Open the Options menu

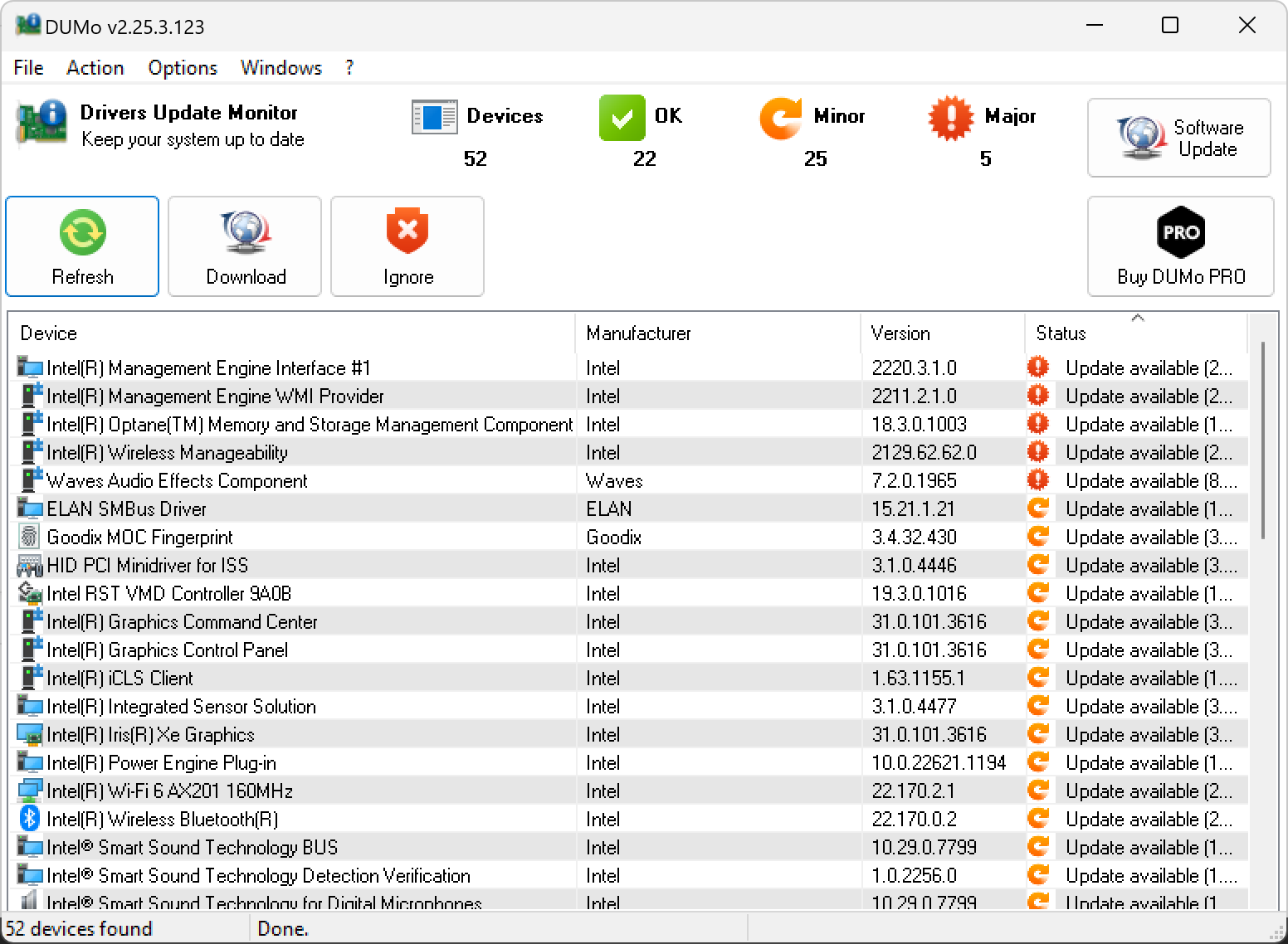pos(183,68)
